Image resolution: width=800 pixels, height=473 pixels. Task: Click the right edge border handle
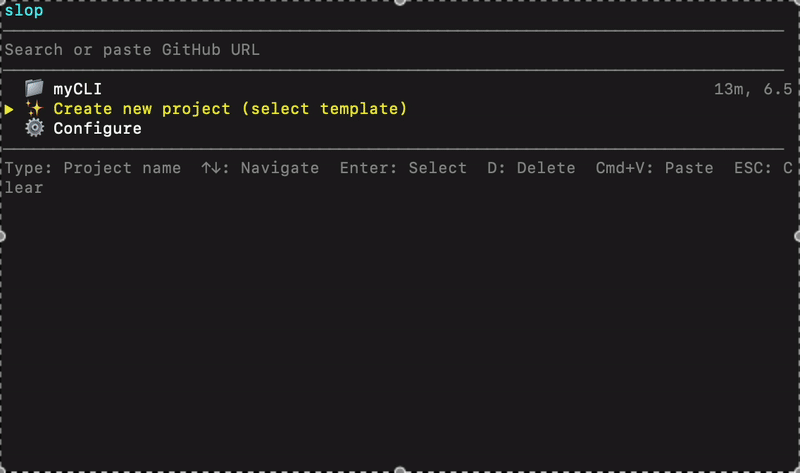(x=797, y=235)
